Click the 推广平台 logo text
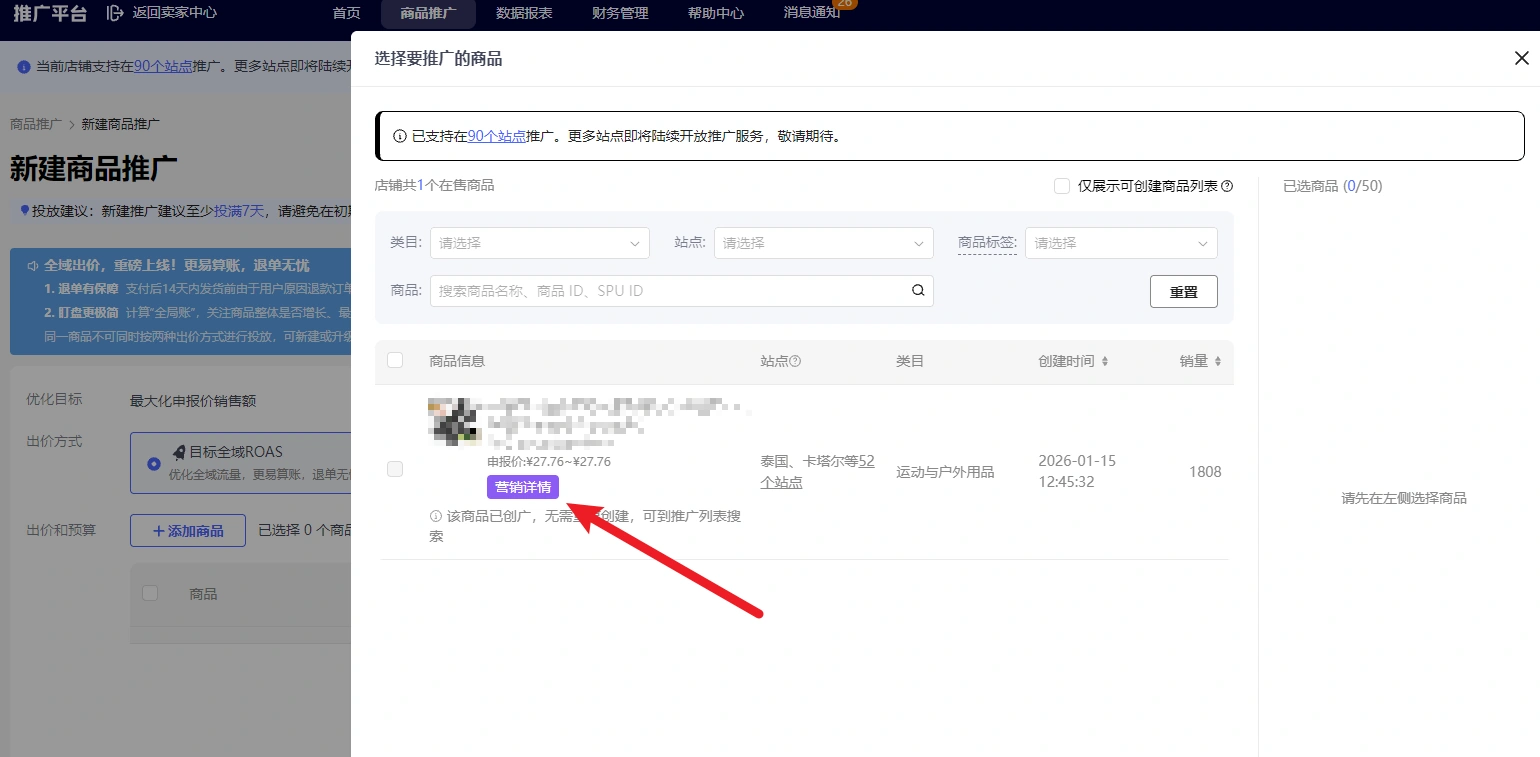 50,13
